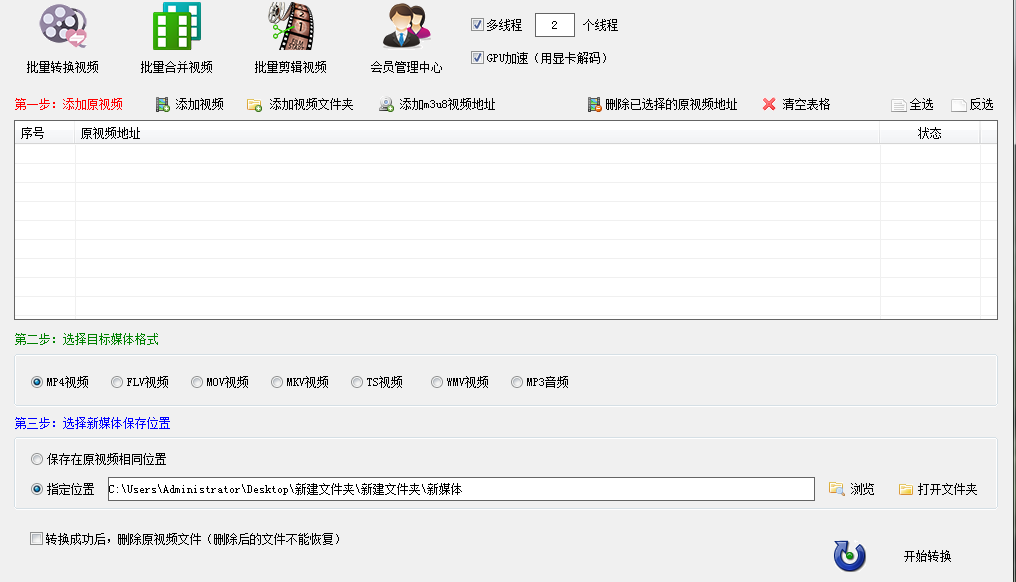Choose 保存在原视频相同位置 save option
Viewport: 1016px width, 582px height.
pos(37,460)
